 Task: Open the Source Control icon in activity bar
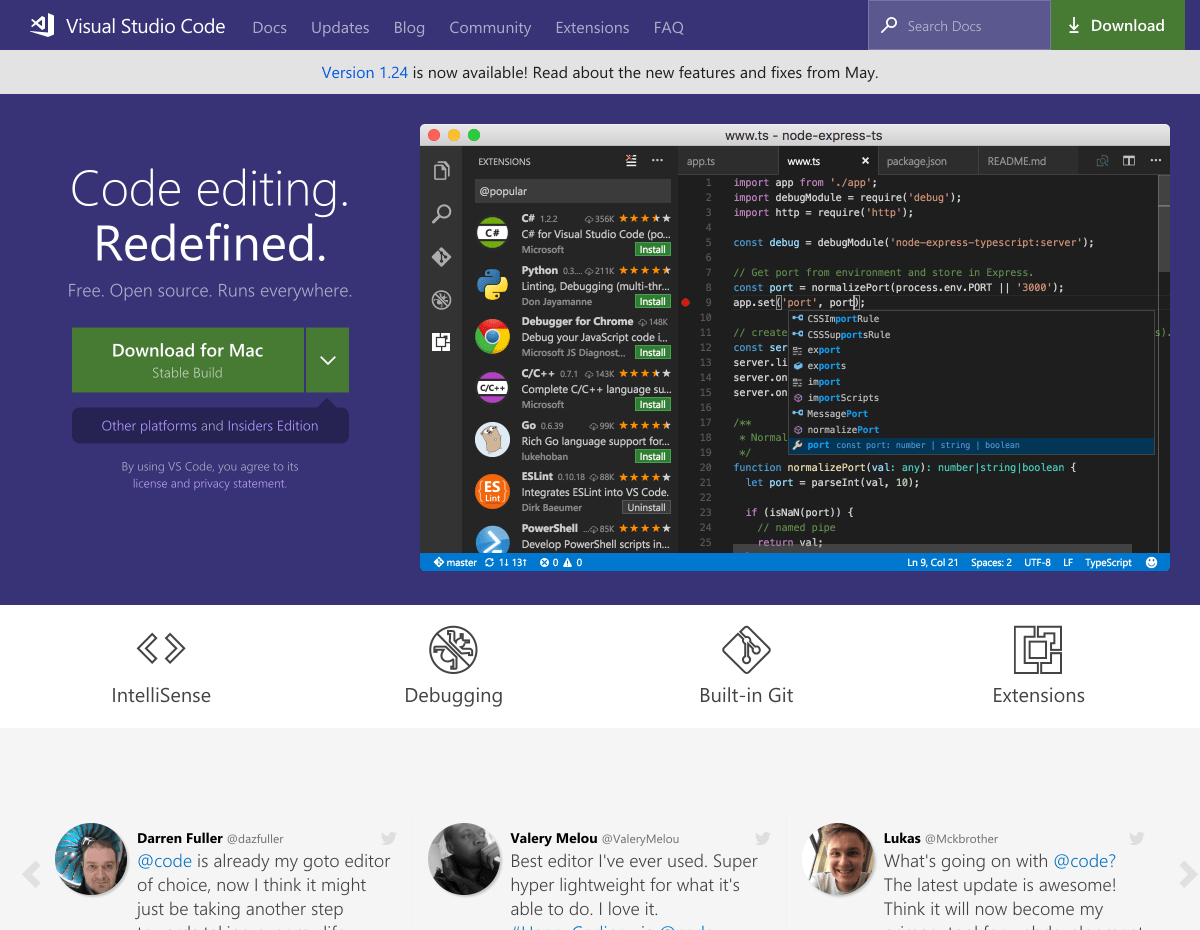[441, 257]
